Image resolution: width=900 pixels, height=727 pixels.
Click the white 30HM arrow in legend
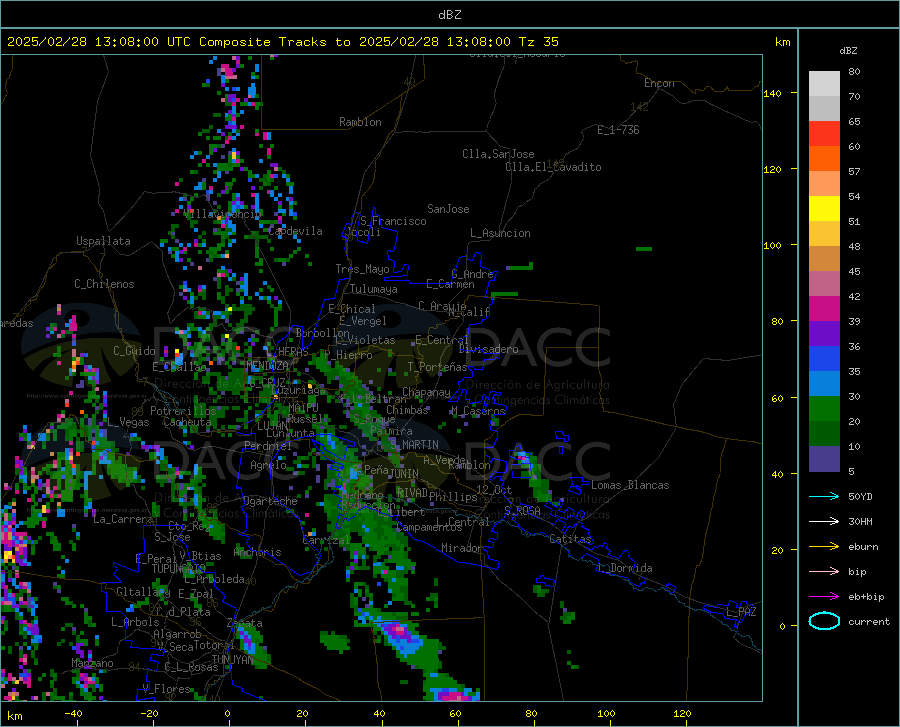click(824, 522)
